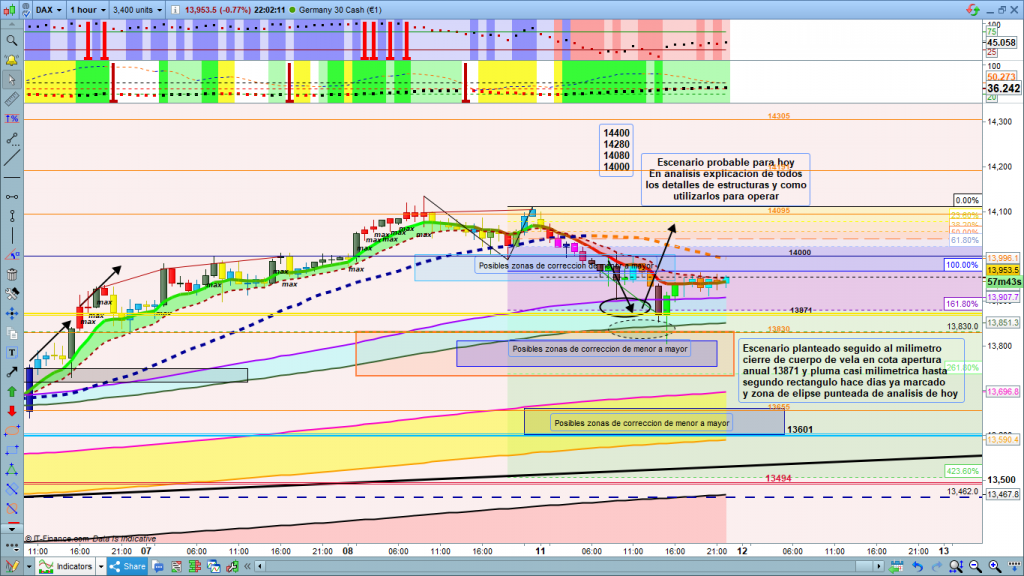Viewport: 1024px width, 576px height.
Task: Open the price alert bell tool
Action: coord(12,62)
